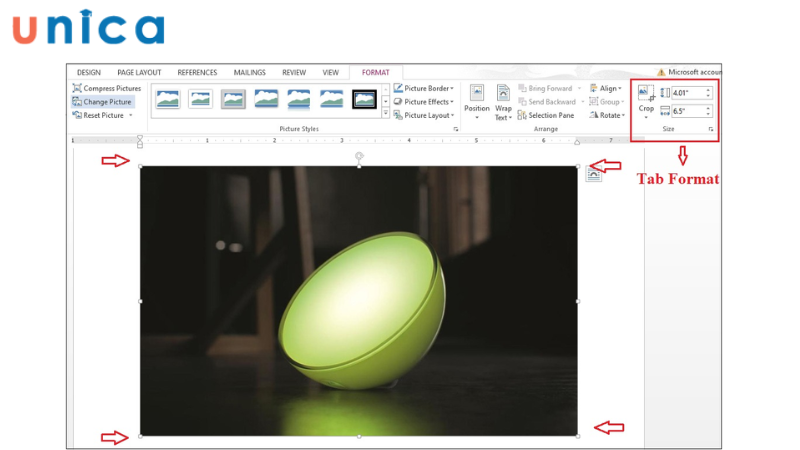800x450 pixels.
Task: Open the Picture Border dropdown
Action: (427, 88)
